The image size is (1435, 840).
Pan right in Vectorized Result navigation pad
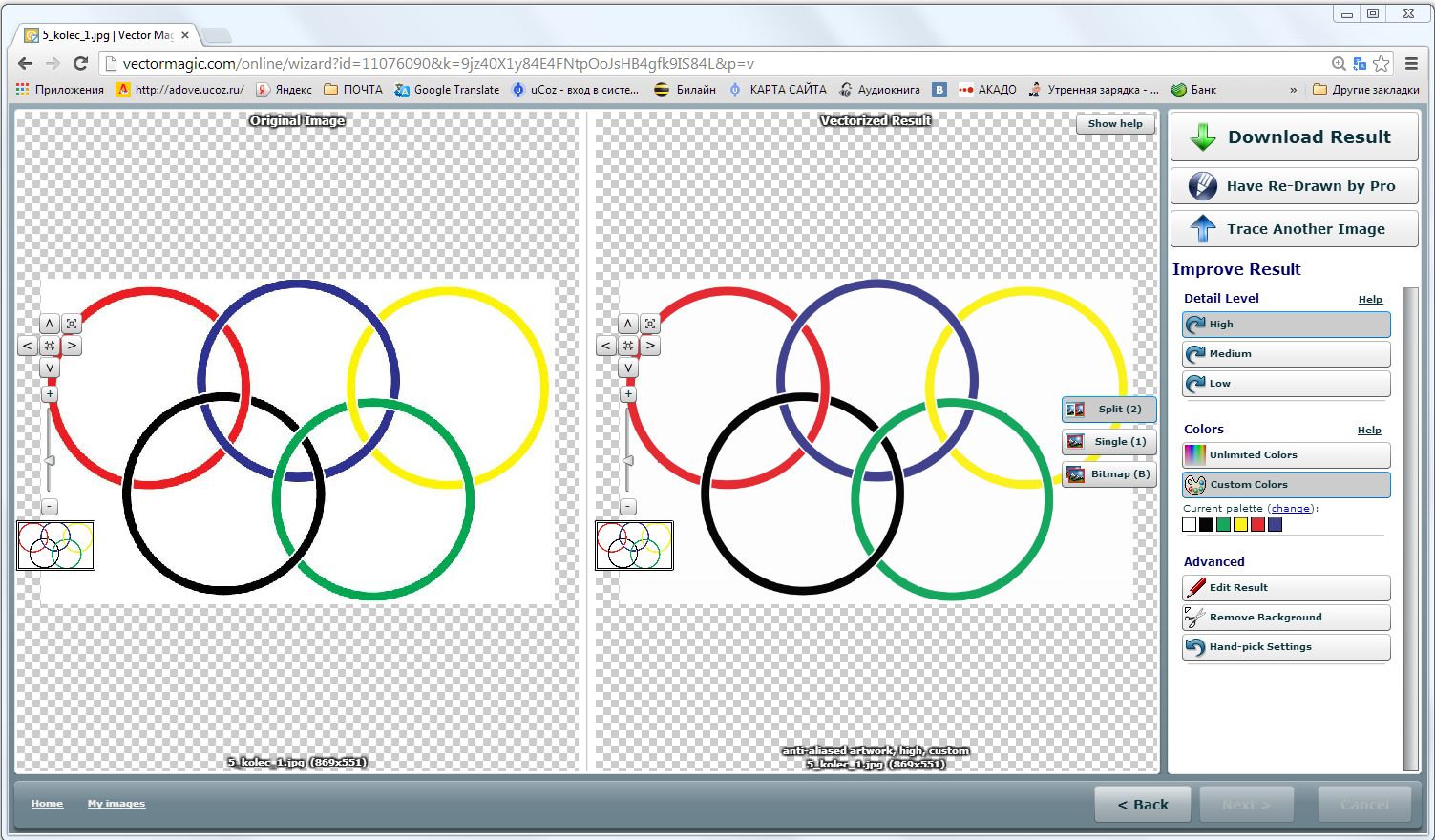pyautogui.click(x=650, y=346)
